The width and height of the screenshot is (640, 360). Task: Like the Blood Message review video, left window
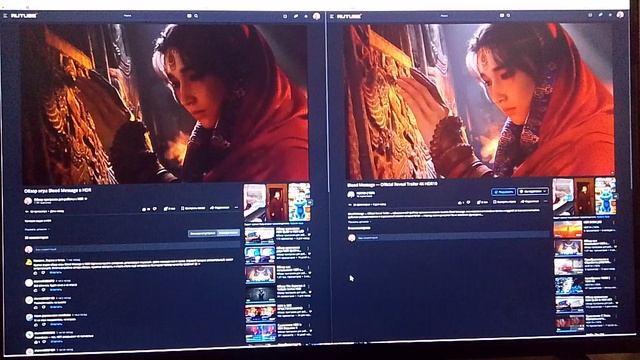pos(145,209)
